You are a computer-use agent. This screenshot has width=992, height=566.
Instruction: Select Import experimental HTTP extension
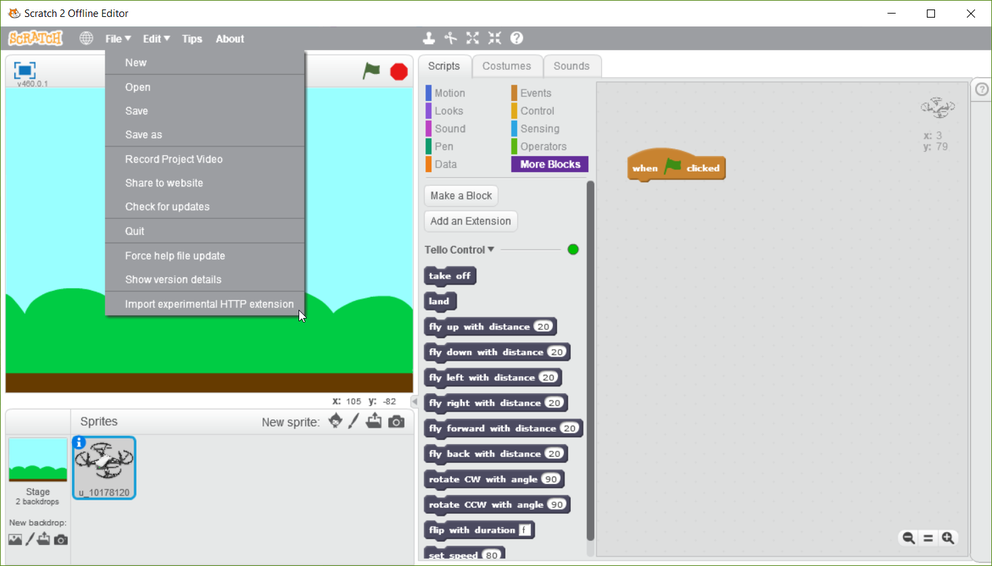coord(205,304)
